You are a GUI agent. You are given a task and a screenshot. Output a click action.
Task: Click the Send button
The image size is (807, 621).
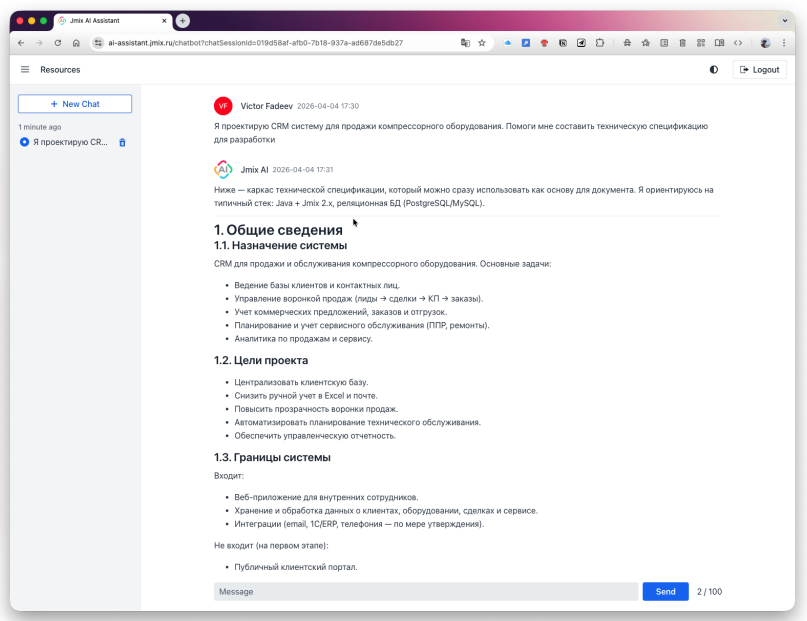[x=665, y=592]
